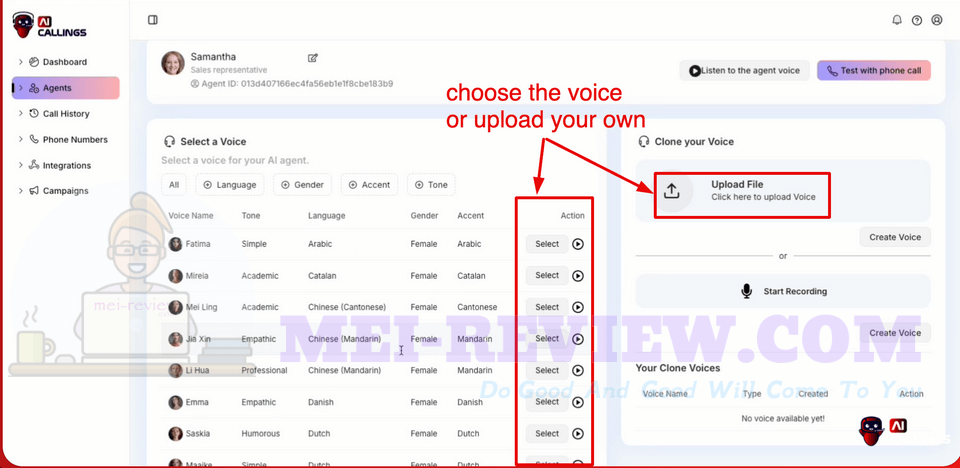Open Call History in the sidebar

[66, 113]
